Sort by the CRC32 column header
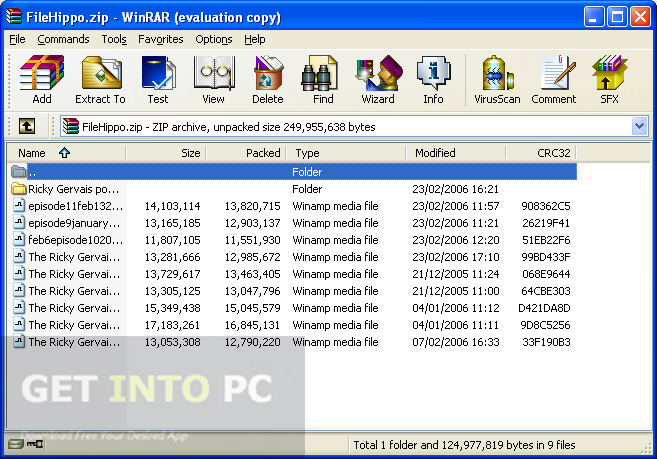Viewport: 657px width, 459px height. click(x=541, y=153)
